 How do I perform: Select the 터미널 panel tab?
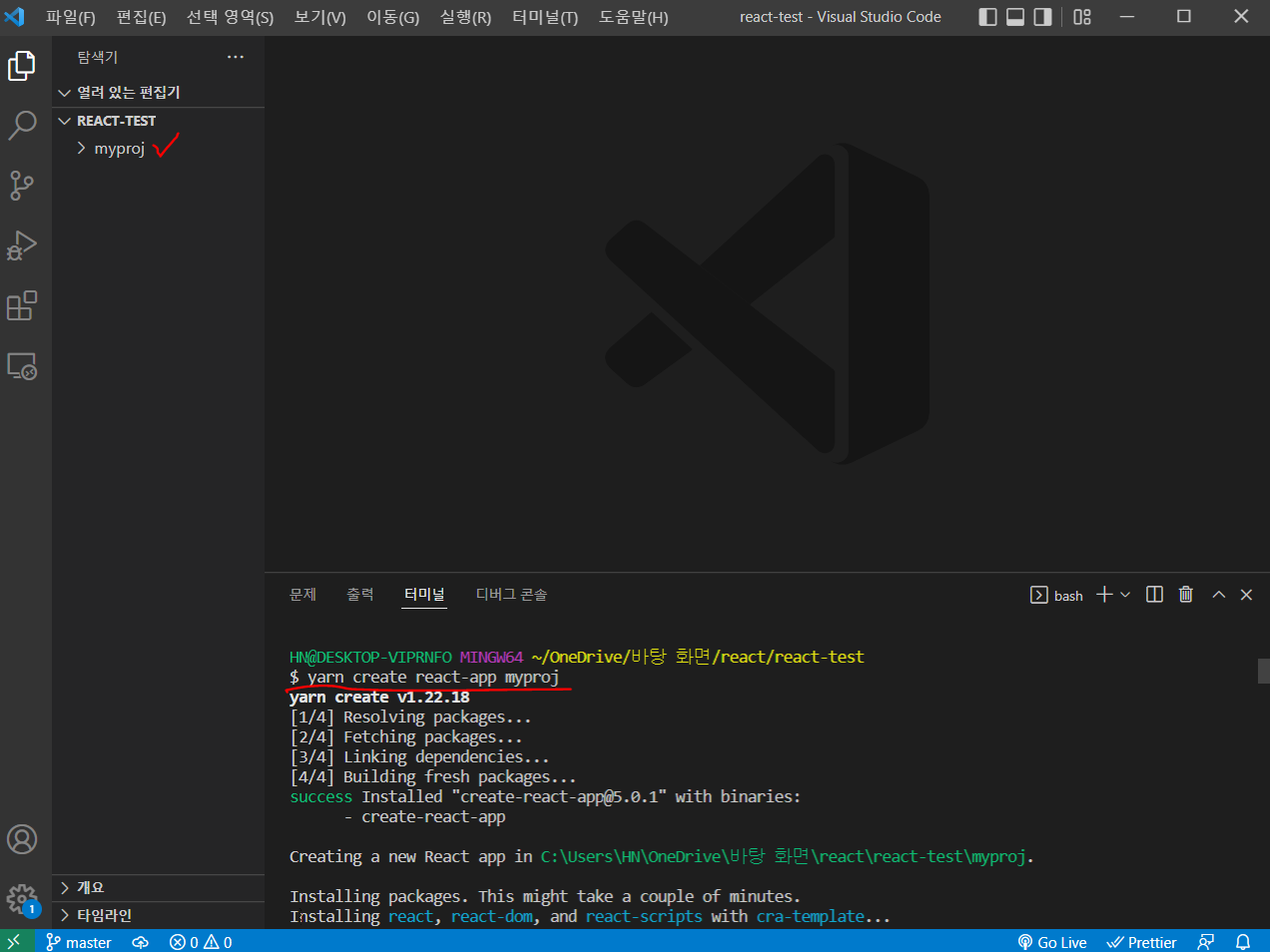click(424, 595)
